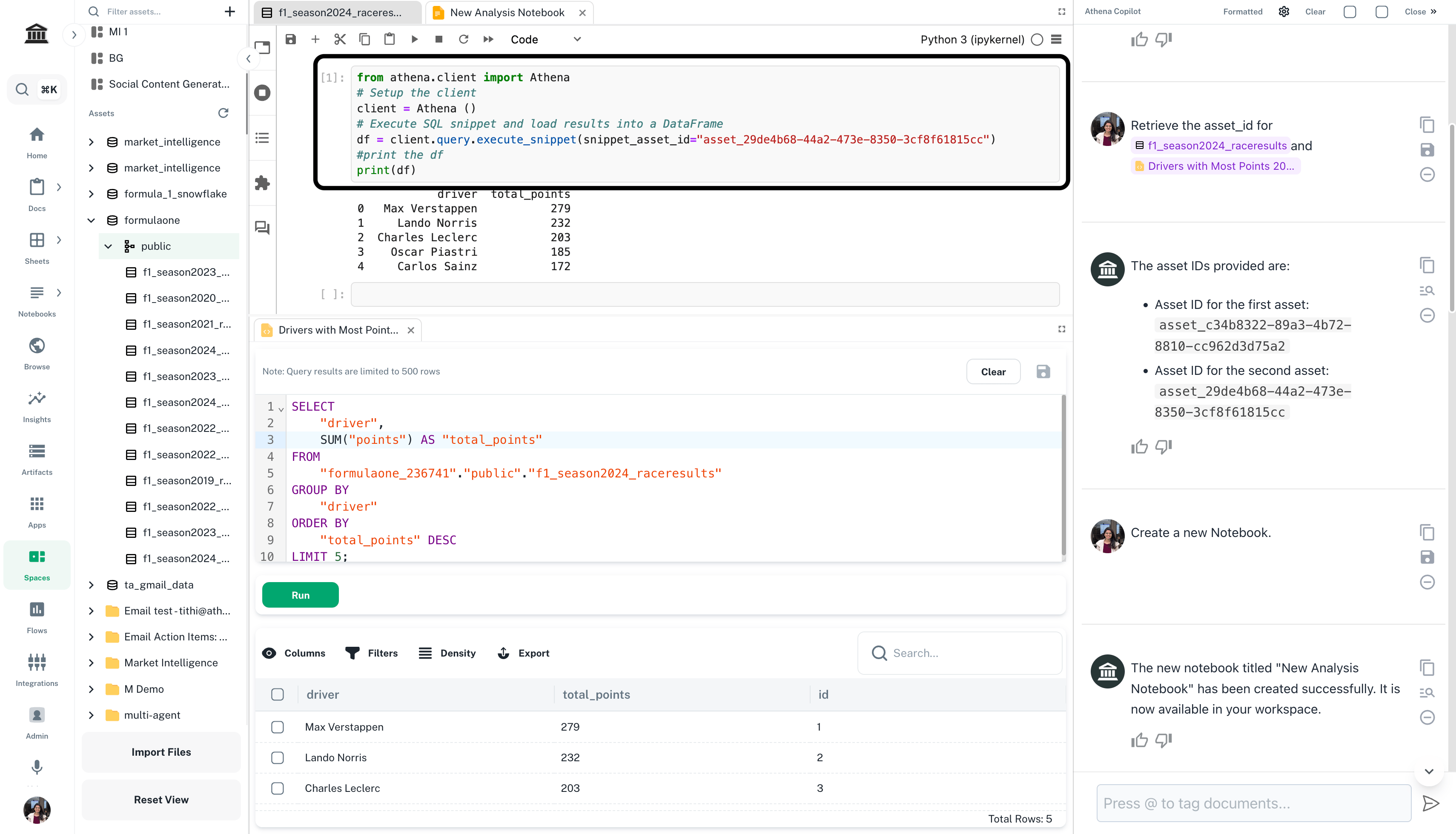Paste cell from the clipboard icon

[390, 39]
